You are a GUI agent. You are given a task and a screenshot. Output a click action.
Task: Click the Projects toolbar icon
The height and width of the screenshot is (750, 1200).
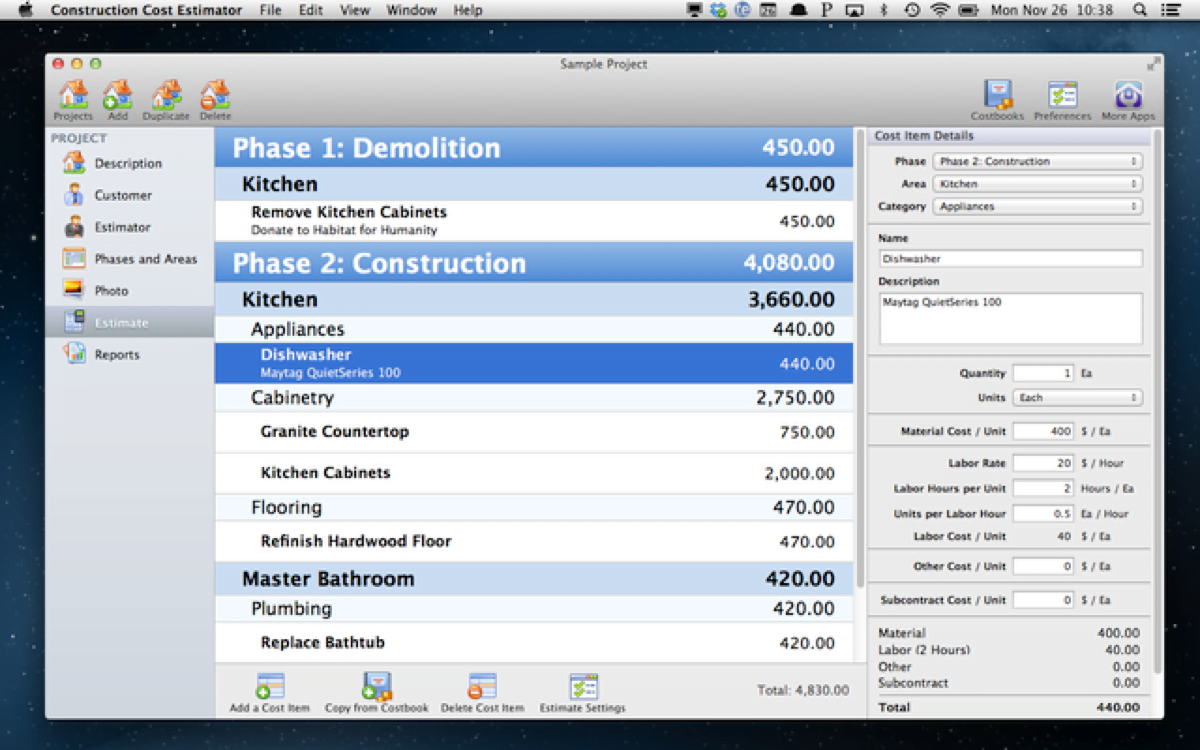73,96
